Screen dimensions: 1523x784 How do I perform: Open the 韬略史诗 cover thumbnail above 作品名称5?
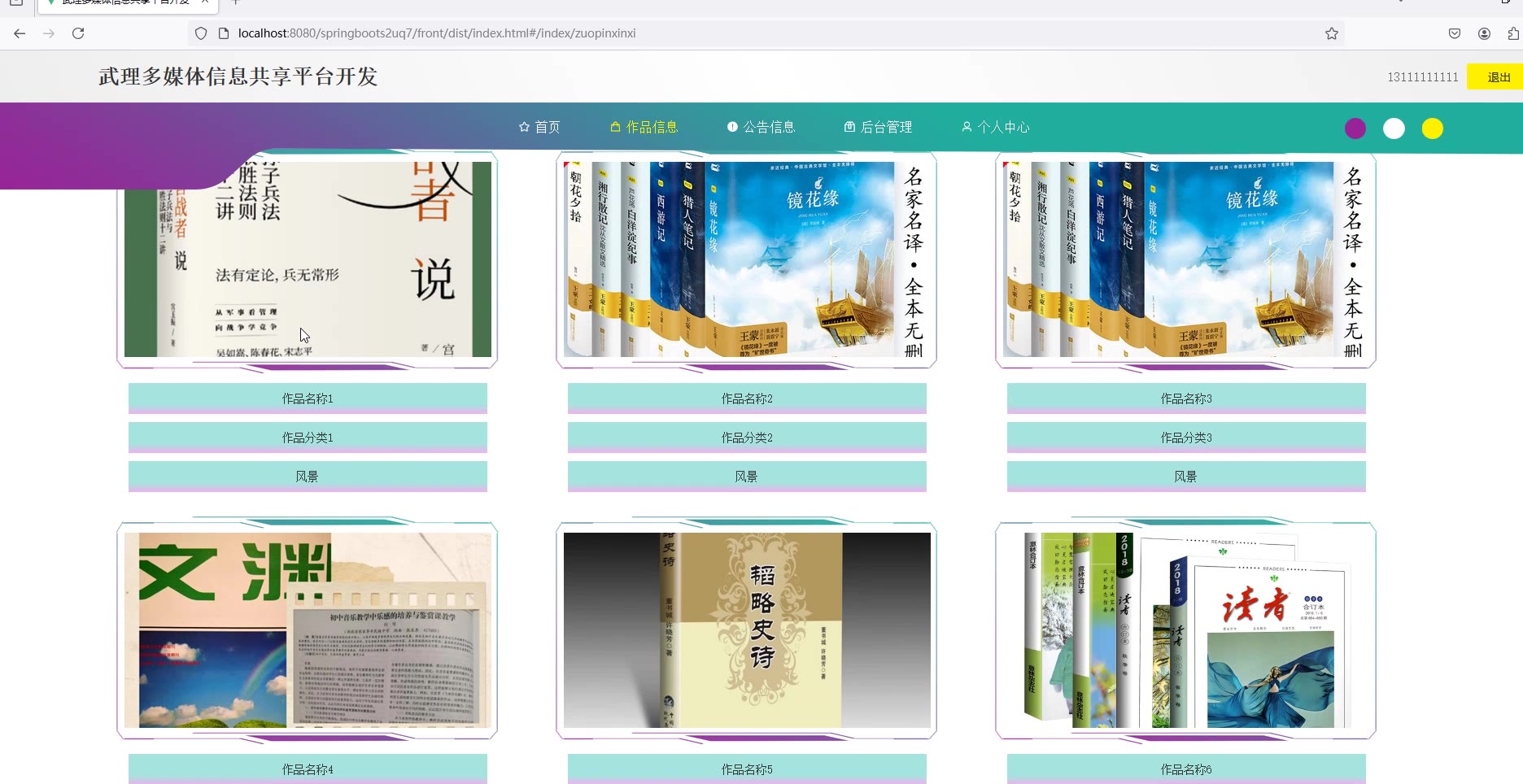pyautogui.click(x=747, y=630)
